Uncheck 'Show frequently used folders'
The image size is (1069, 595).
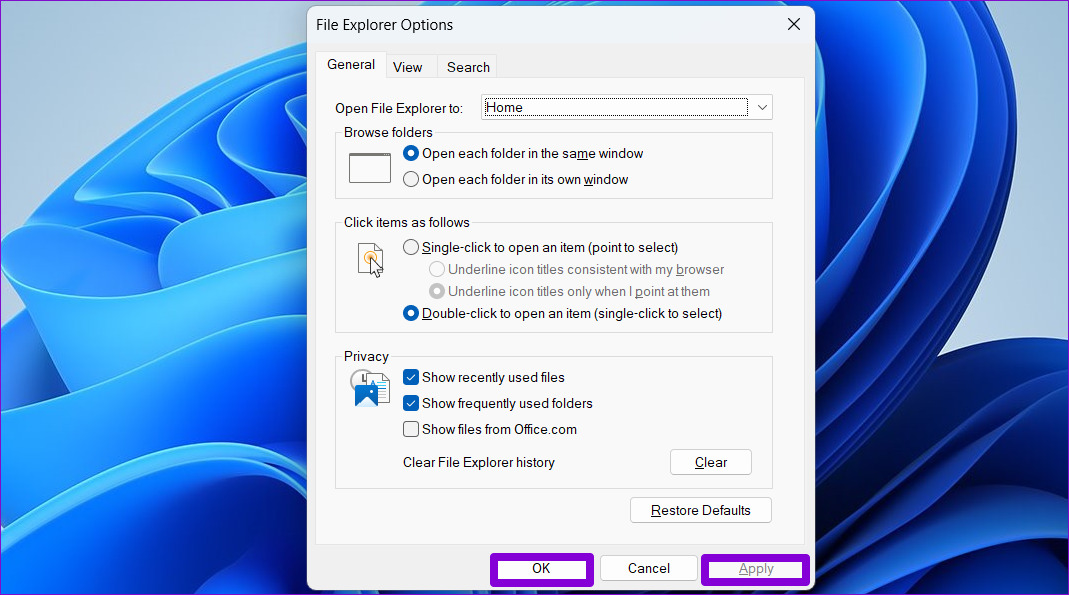pyautogui.click(x=410, y=403)
